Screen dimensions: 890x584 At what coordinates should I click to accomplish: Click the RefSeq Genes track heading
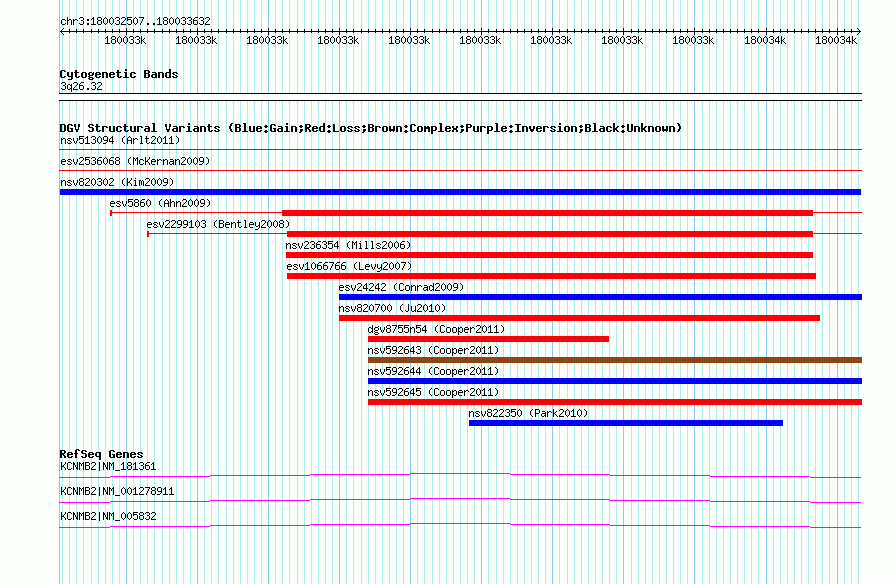[101, 454]
